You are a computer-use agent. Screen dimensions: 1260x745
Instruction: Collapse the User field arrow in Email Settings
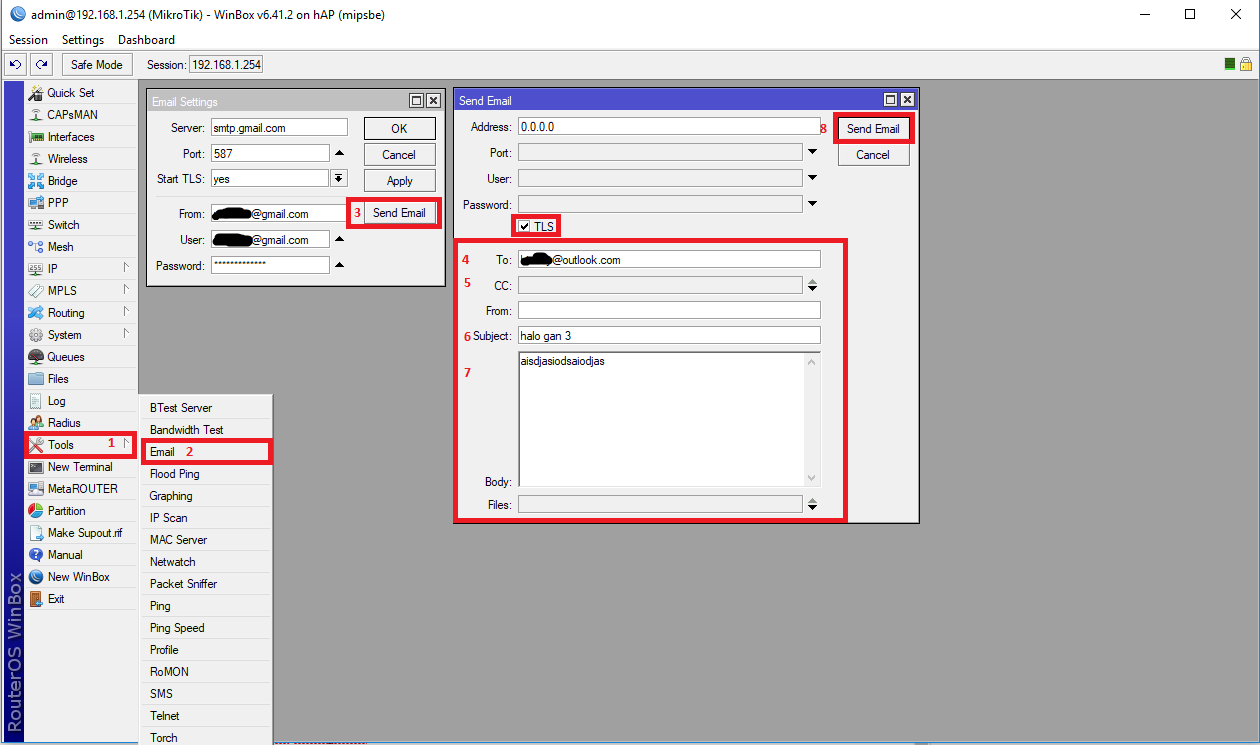[339, 240]
